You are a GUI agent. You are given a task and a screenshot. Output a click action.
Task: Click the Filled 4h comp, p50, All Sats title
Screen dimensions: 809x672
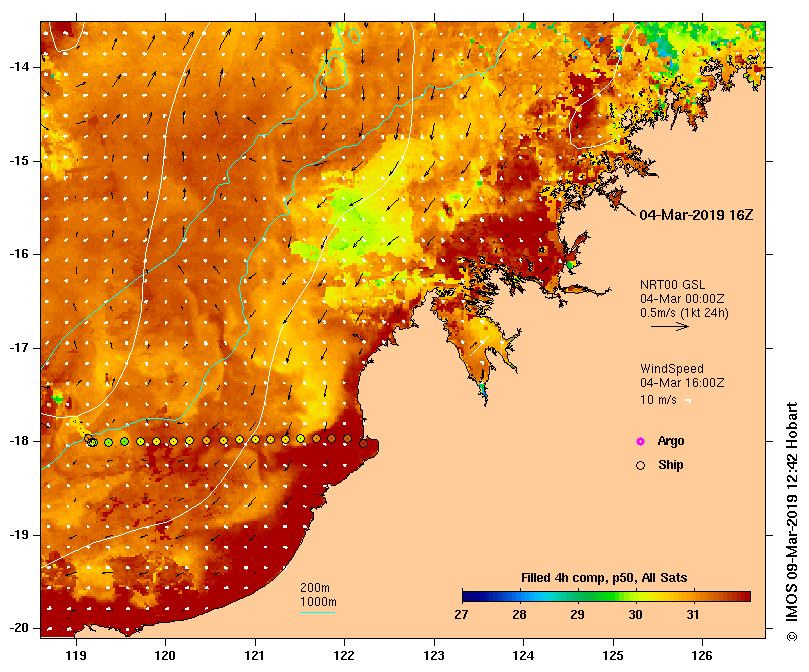[604, 578]
